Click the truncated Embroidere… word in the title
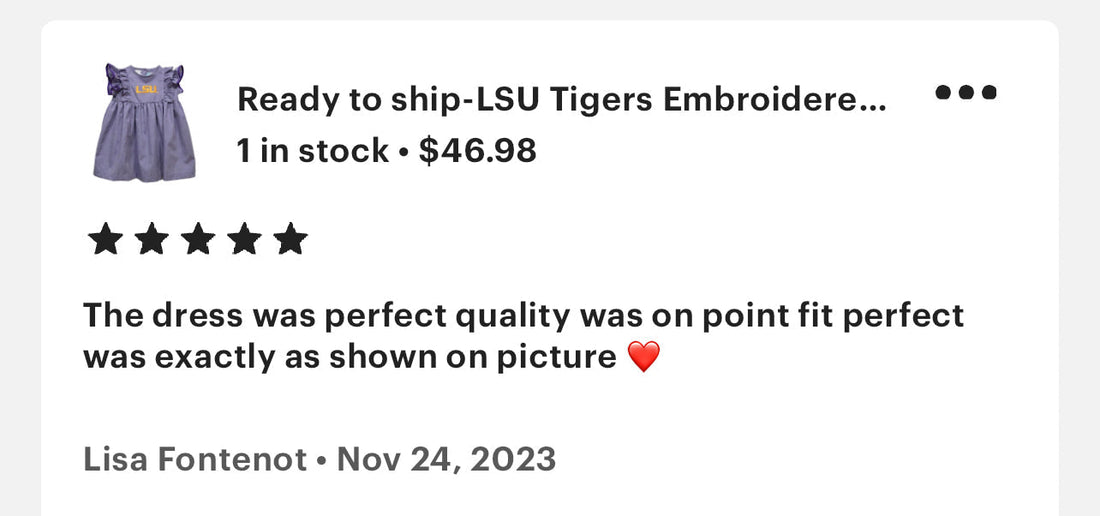 click(774, 100)
